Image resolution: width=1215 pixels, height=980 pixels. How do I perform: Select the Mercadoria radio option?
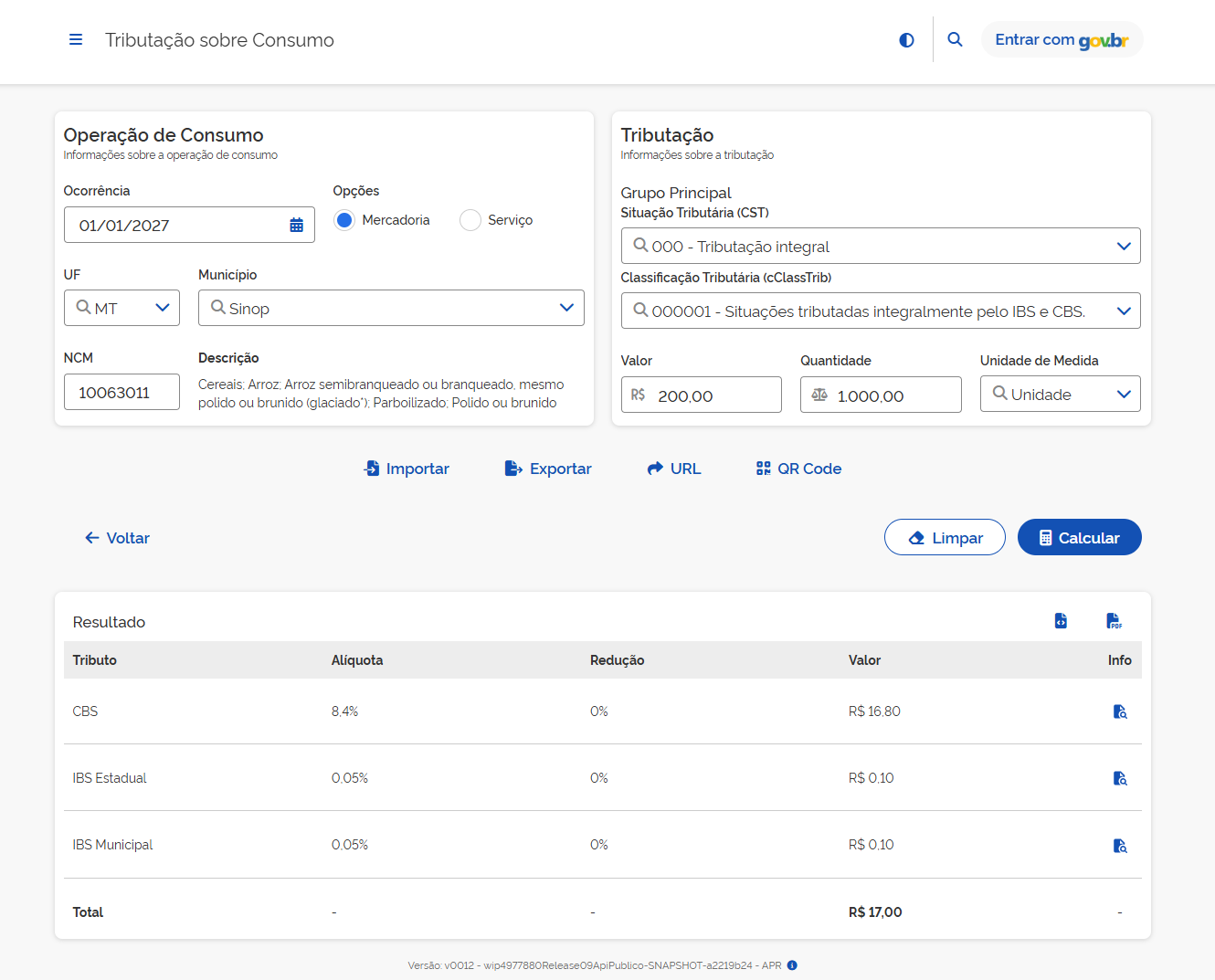(344, 220)
